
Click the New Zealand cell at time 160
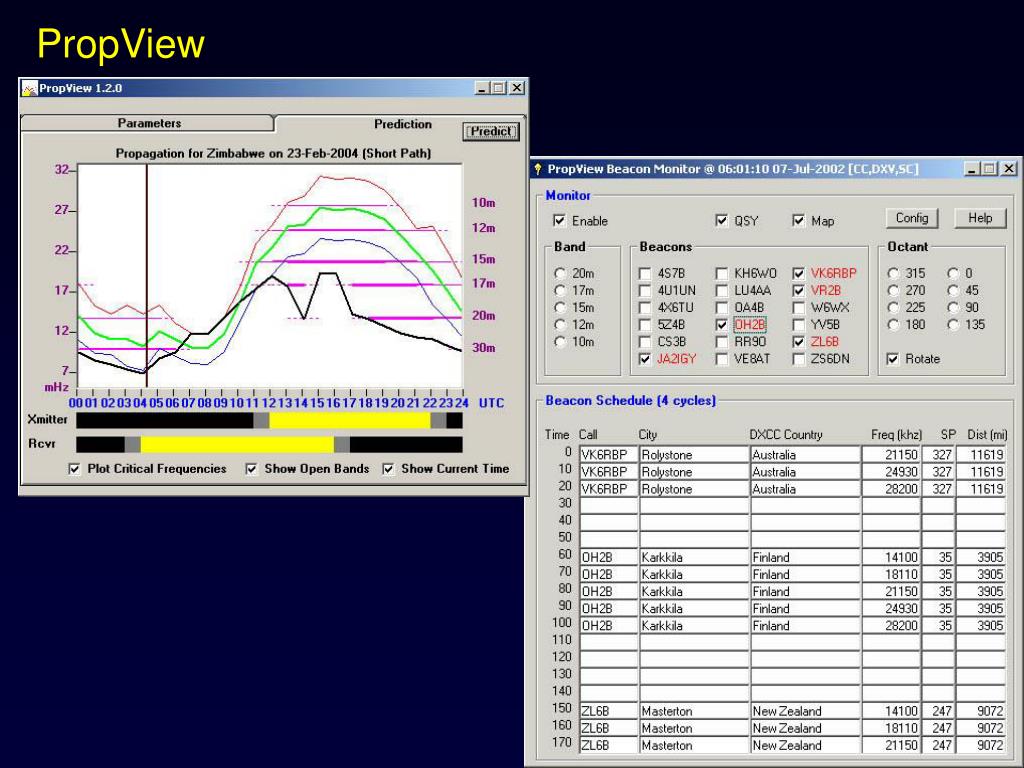[805, 728]
